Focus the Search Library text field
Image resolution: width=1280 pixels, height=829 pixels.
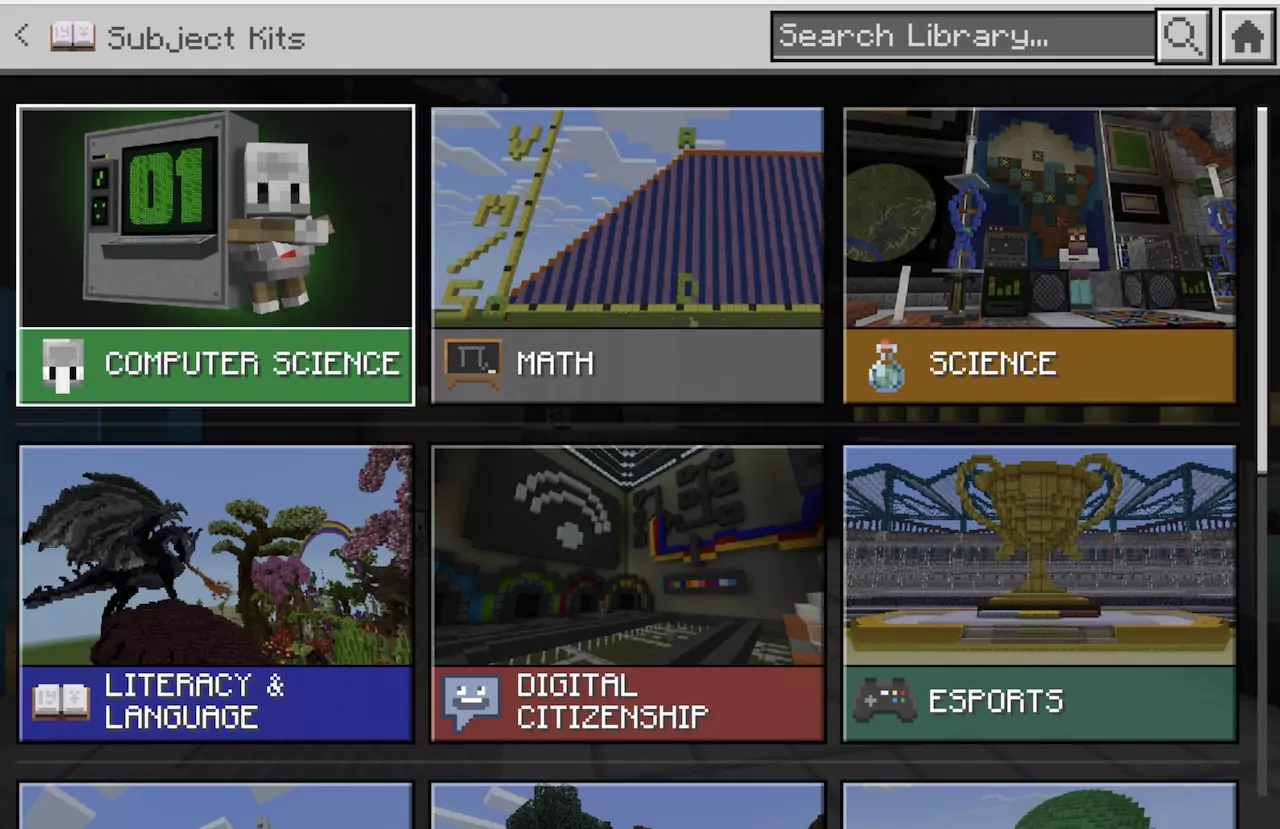click(x=964, y=37)
